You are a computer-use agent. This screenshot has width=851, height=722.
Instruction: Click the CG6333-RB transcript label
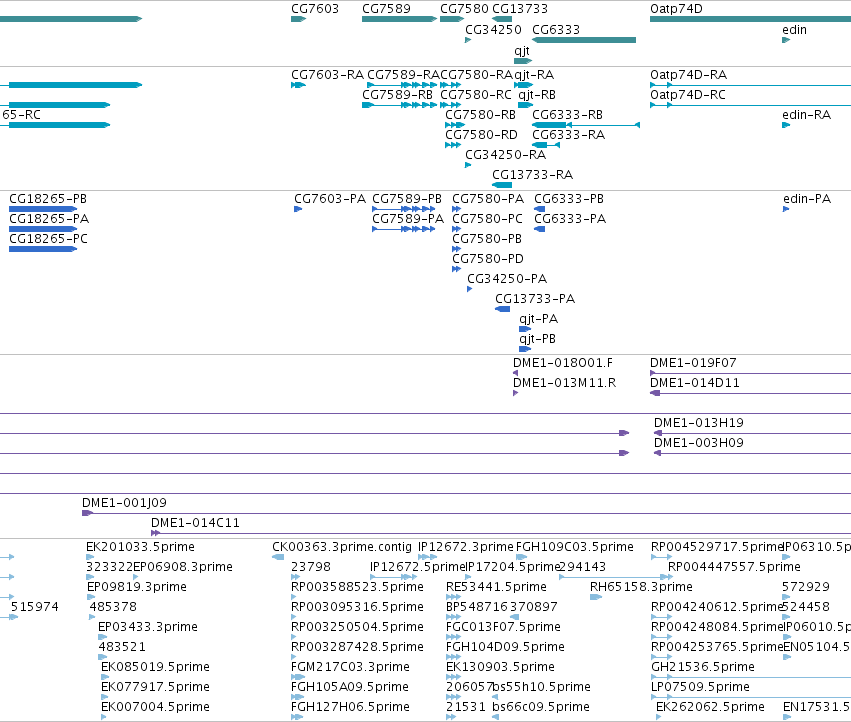[x=567, y=115]
